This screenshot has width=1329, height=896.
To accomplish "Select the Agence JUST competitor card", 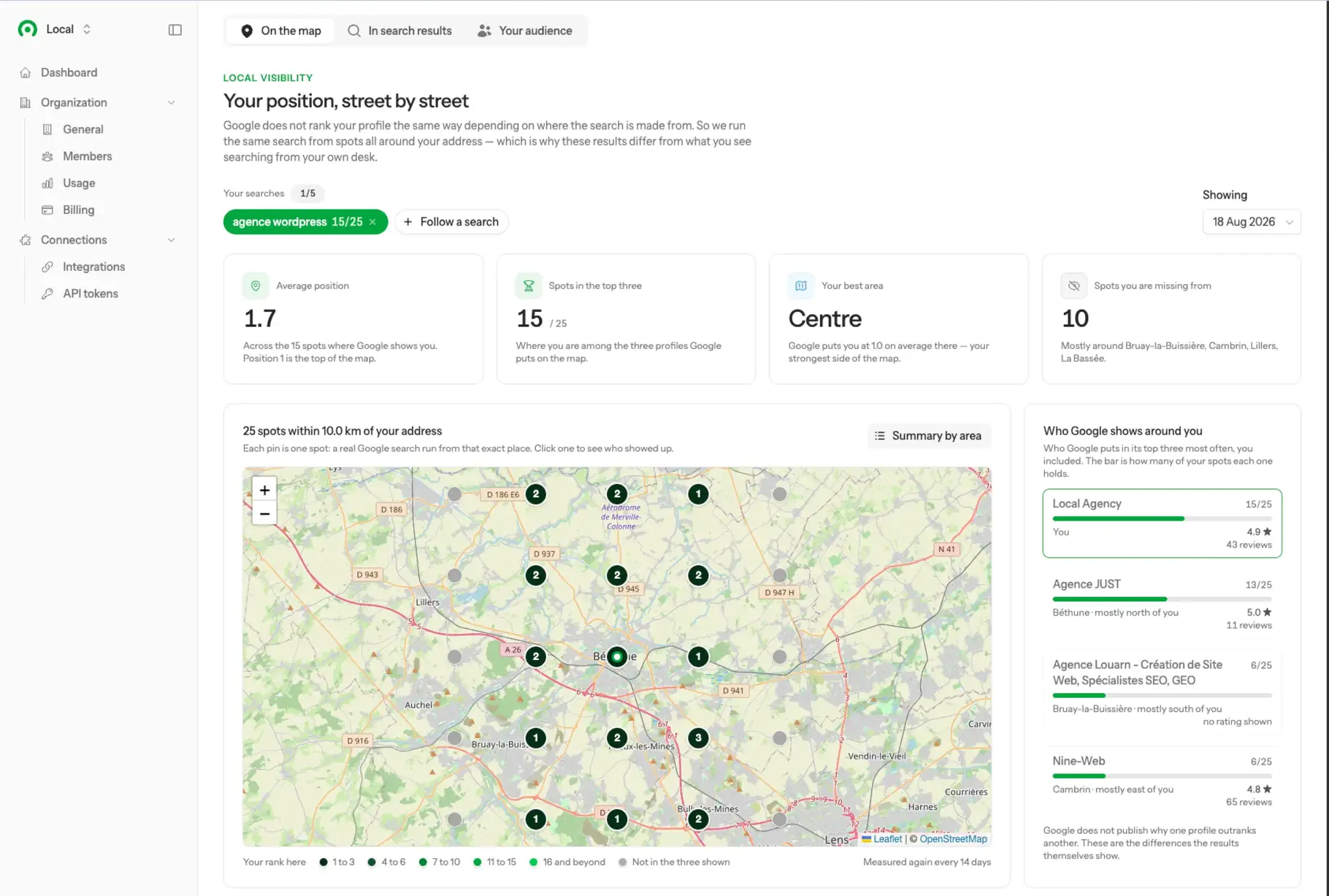I will 1162,603.
